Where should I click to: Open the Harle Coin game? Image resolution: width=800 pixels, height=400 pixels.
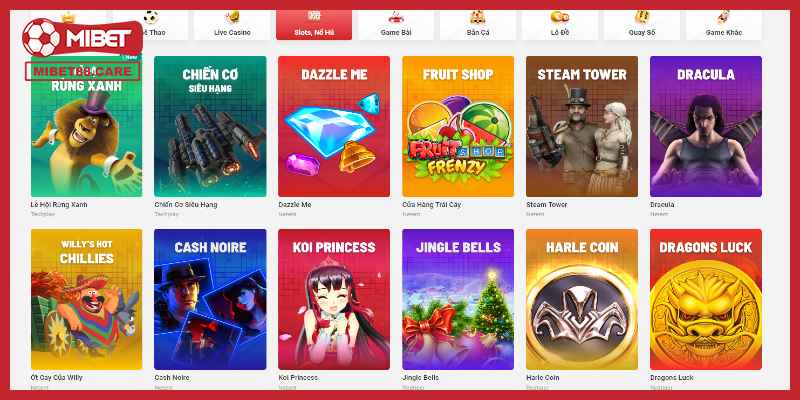tap(582, 299)
